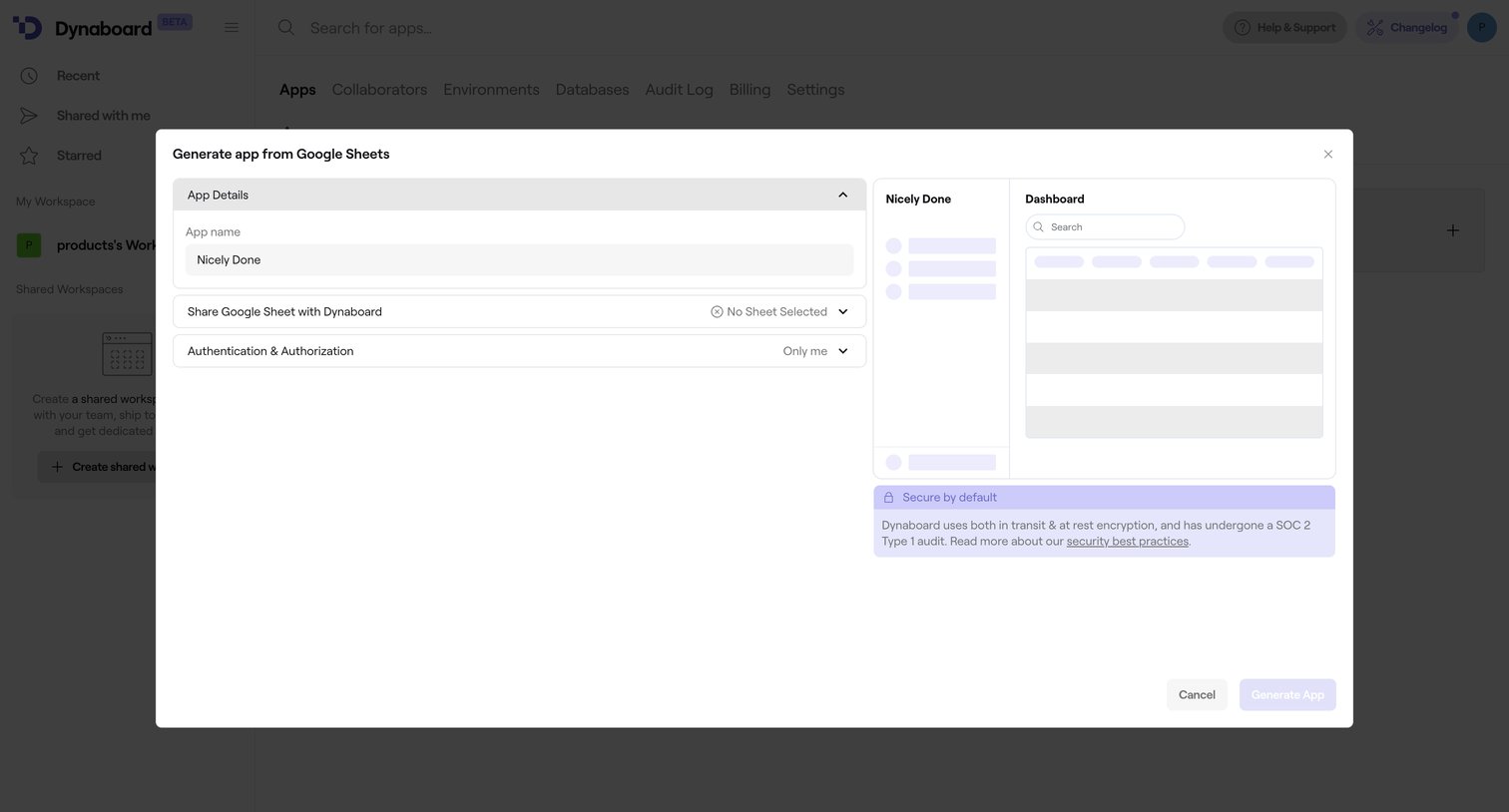Click the Shared with me paper-plane icon
The width and height of the screenshot is (1509, 812).
[29, 116]
